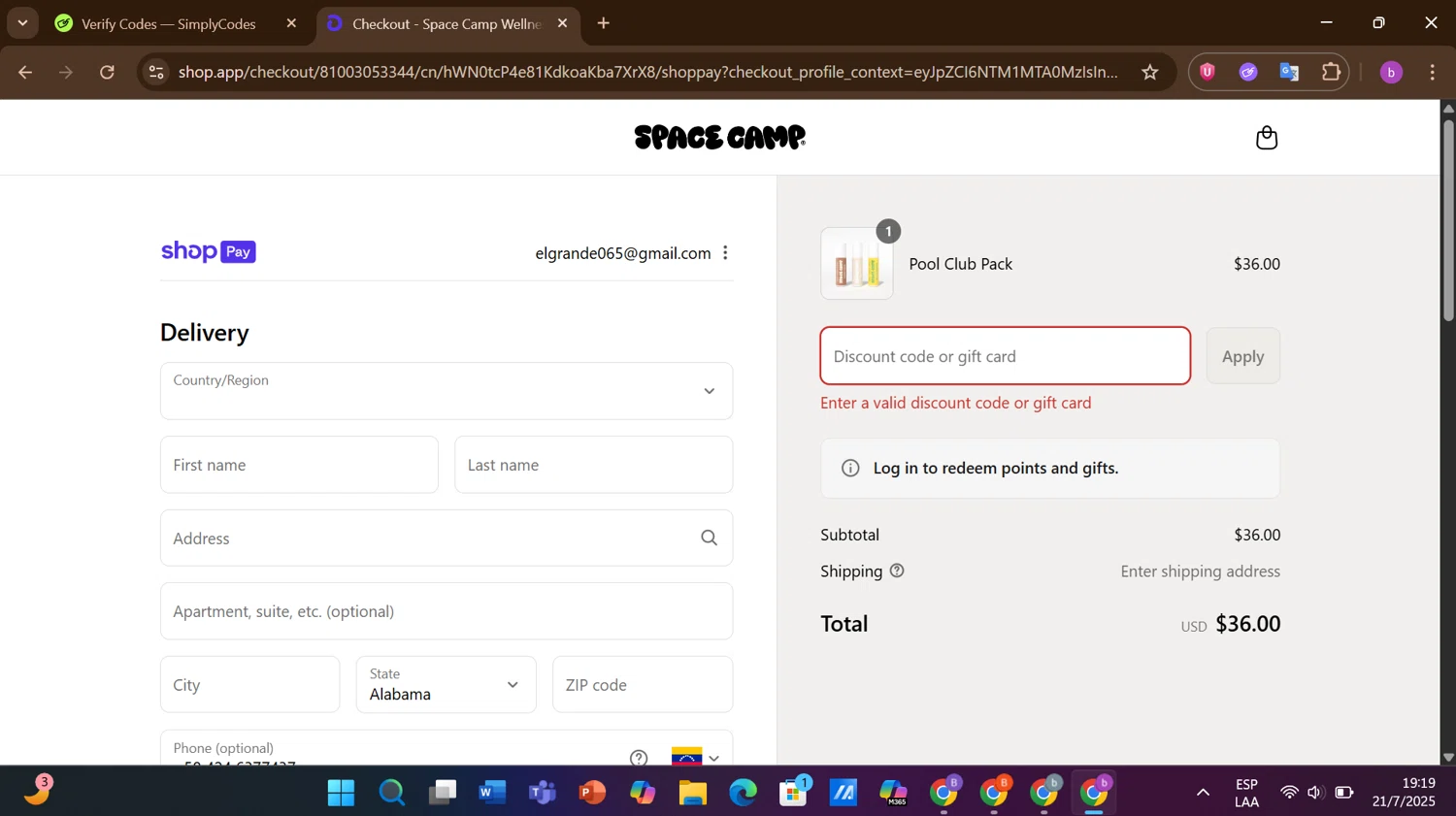The height and width of the screenshot is (816, 1456).
Task: Click the City field
Action: pyautogui.click(x=249, y=685)
